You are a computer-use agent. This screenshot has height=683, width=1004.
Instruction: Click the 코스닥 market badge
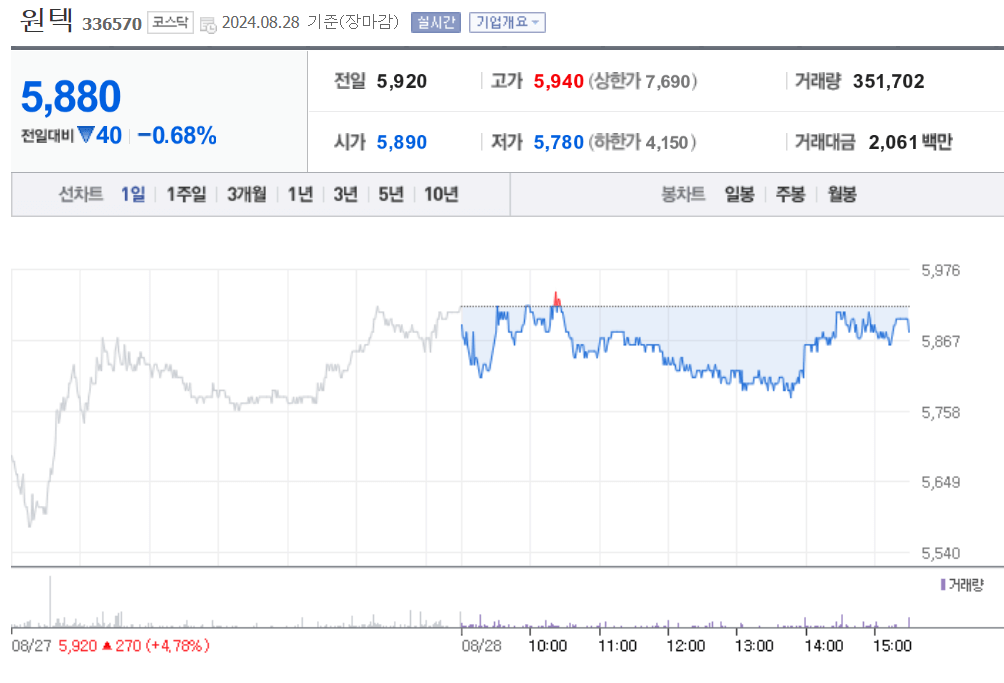coord(170,22)
